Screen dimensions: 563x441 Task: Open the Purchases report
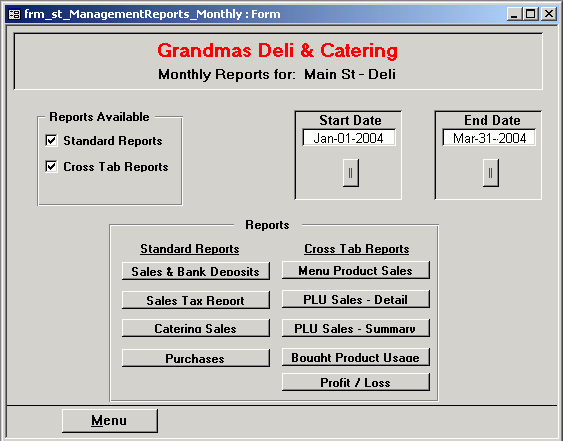click(196, 358)
